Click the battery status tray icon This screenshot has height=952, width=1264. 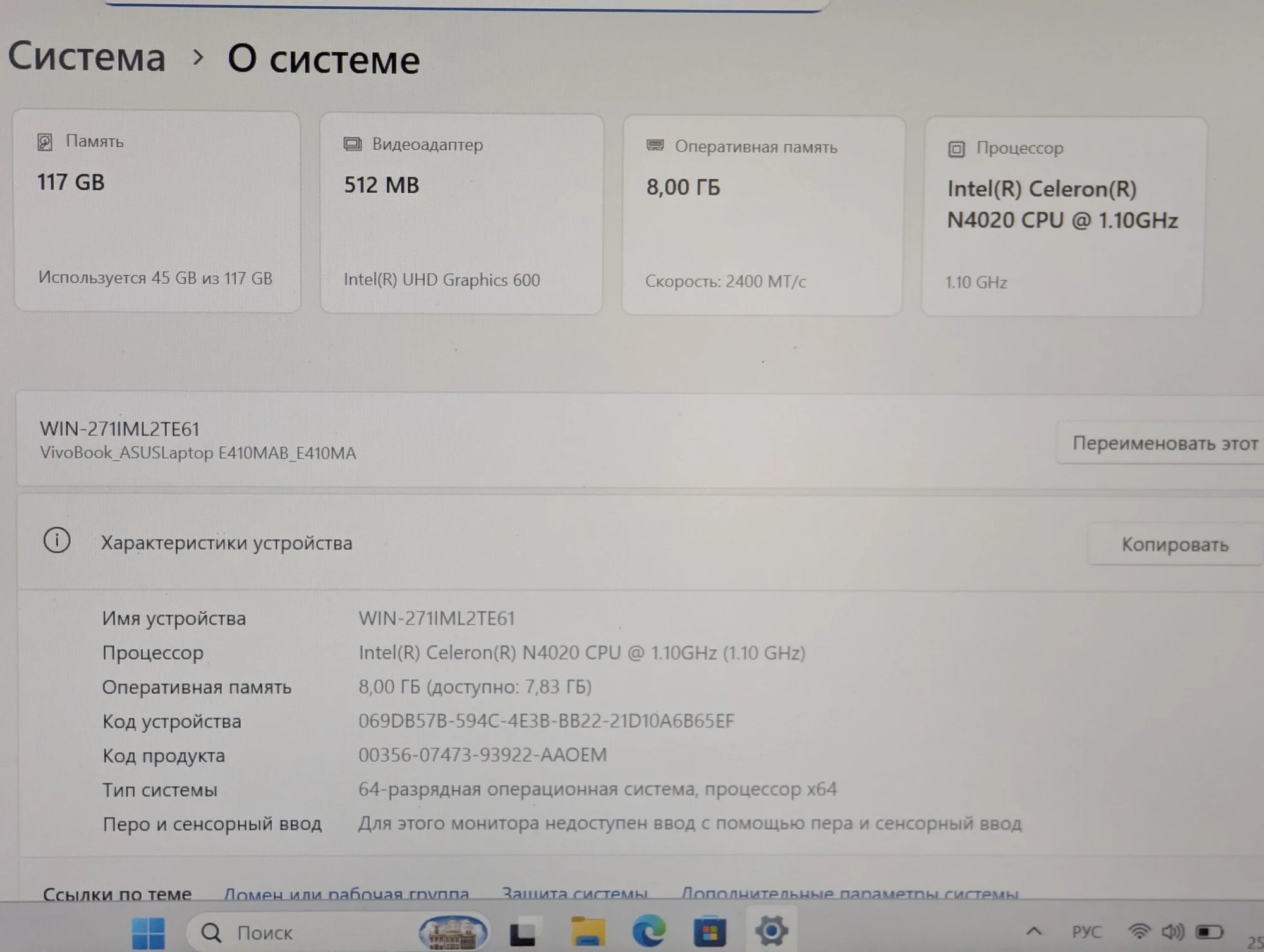1210,932
